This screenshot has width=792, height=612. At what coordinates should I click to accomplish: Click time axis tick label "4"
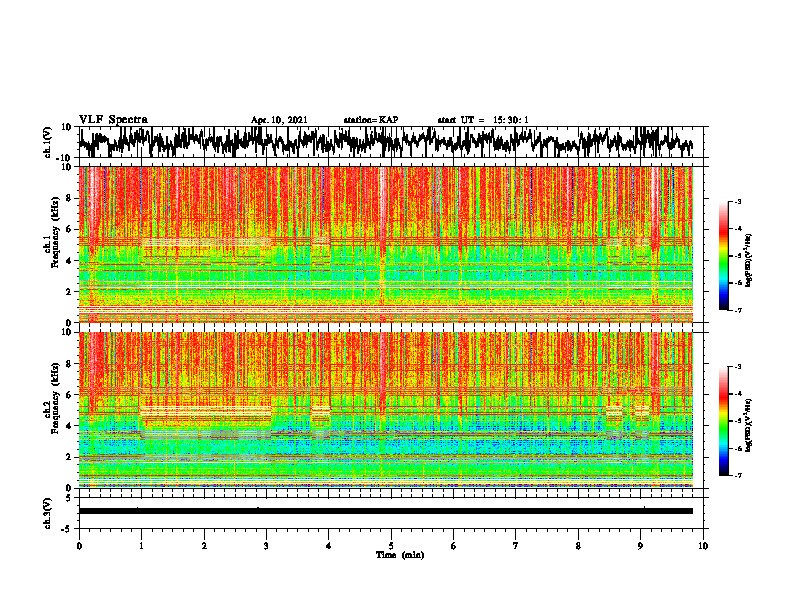pyautogui.click(x=329, y=546)
